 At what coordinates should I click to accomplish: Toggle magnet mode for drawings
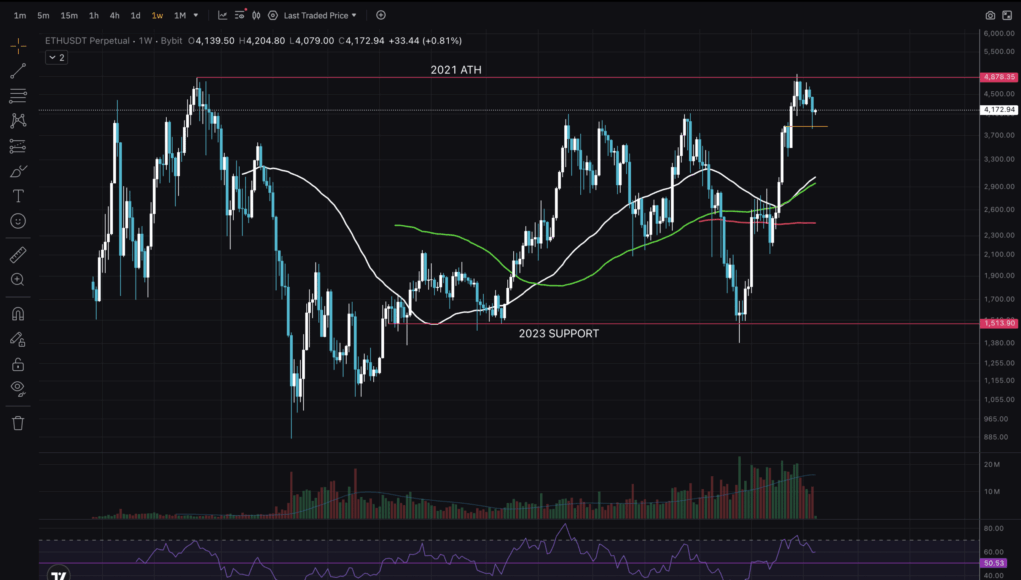point(18,315)
